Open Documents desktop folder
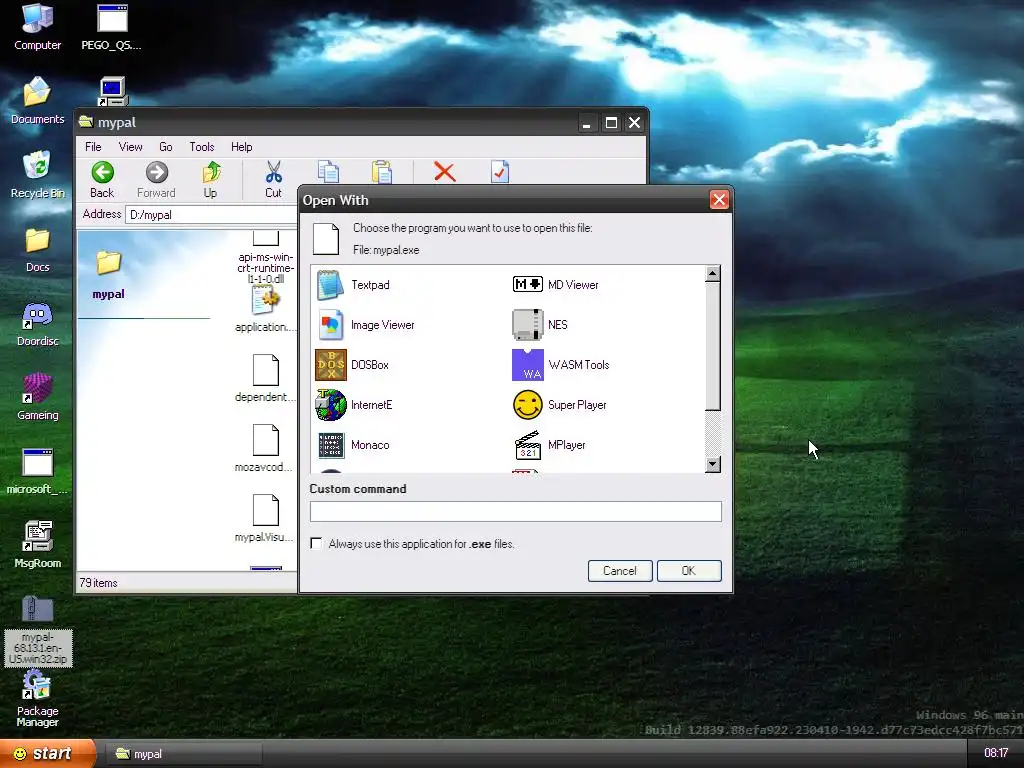The height and width of the screenshot is (768, 1024). 37,101
